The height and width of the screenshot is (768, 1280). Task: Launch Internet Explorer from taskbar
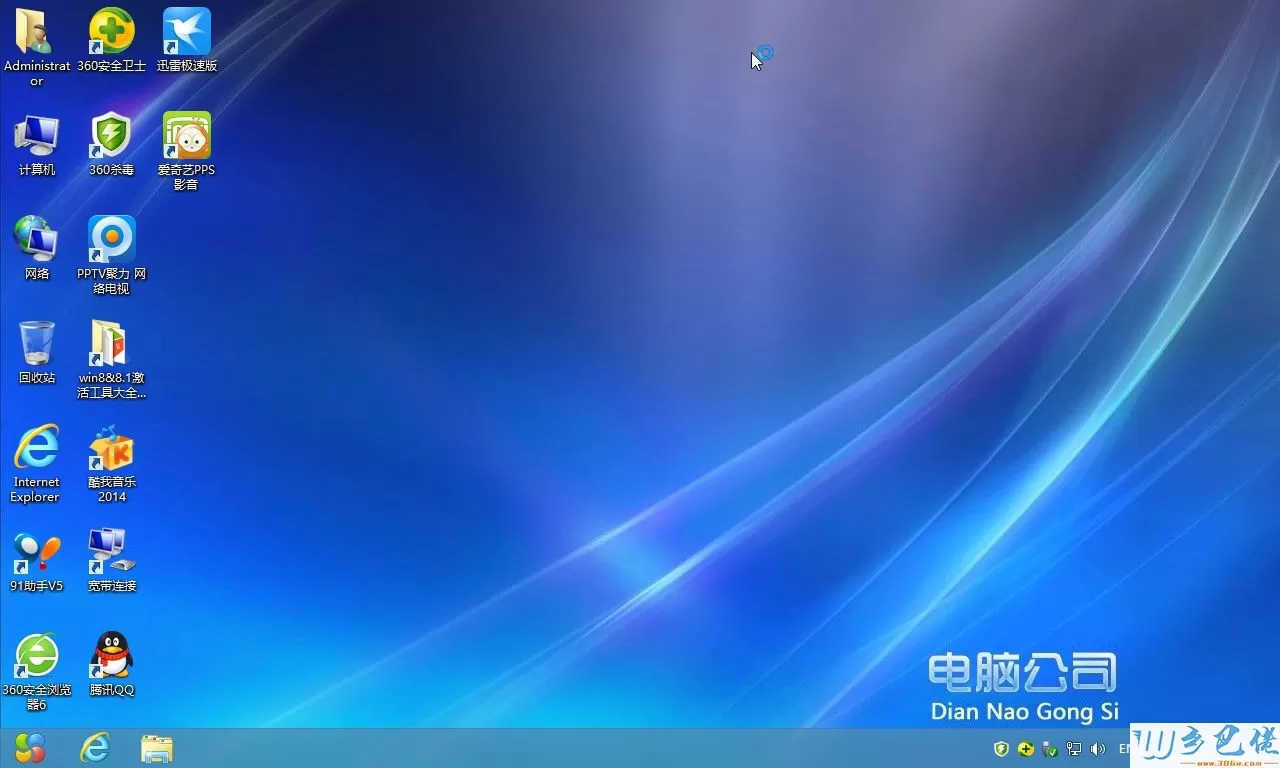(95, 748)
